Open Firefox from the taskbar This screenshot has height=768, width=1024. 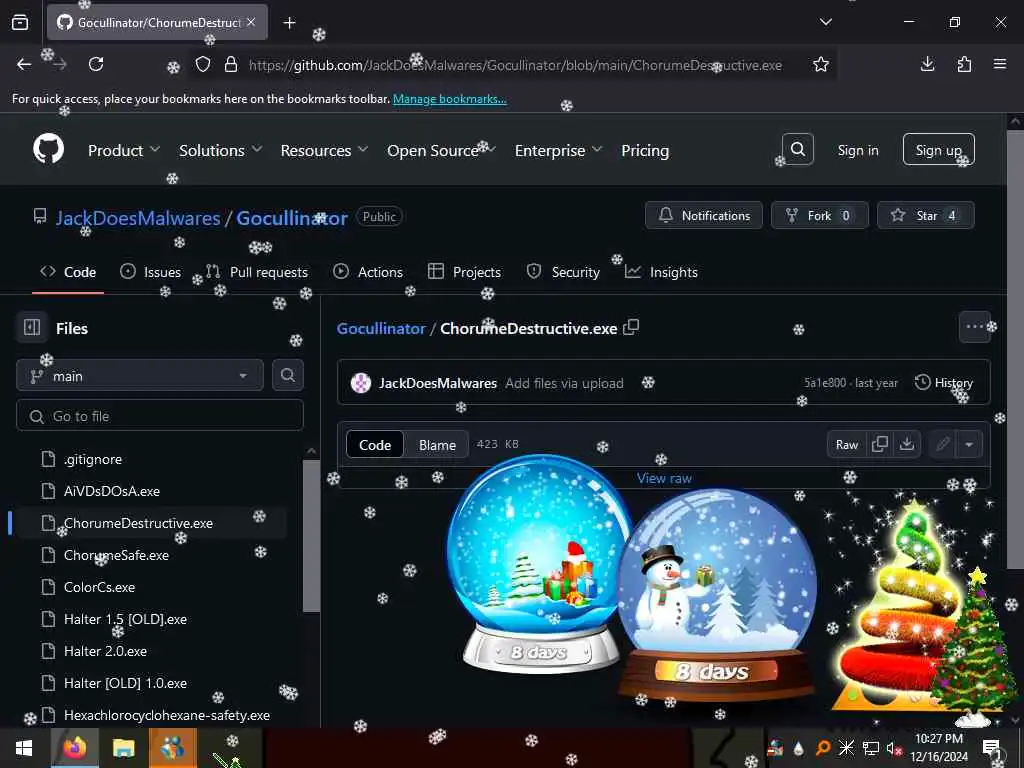pyautogui.click(x=74, y=747)
